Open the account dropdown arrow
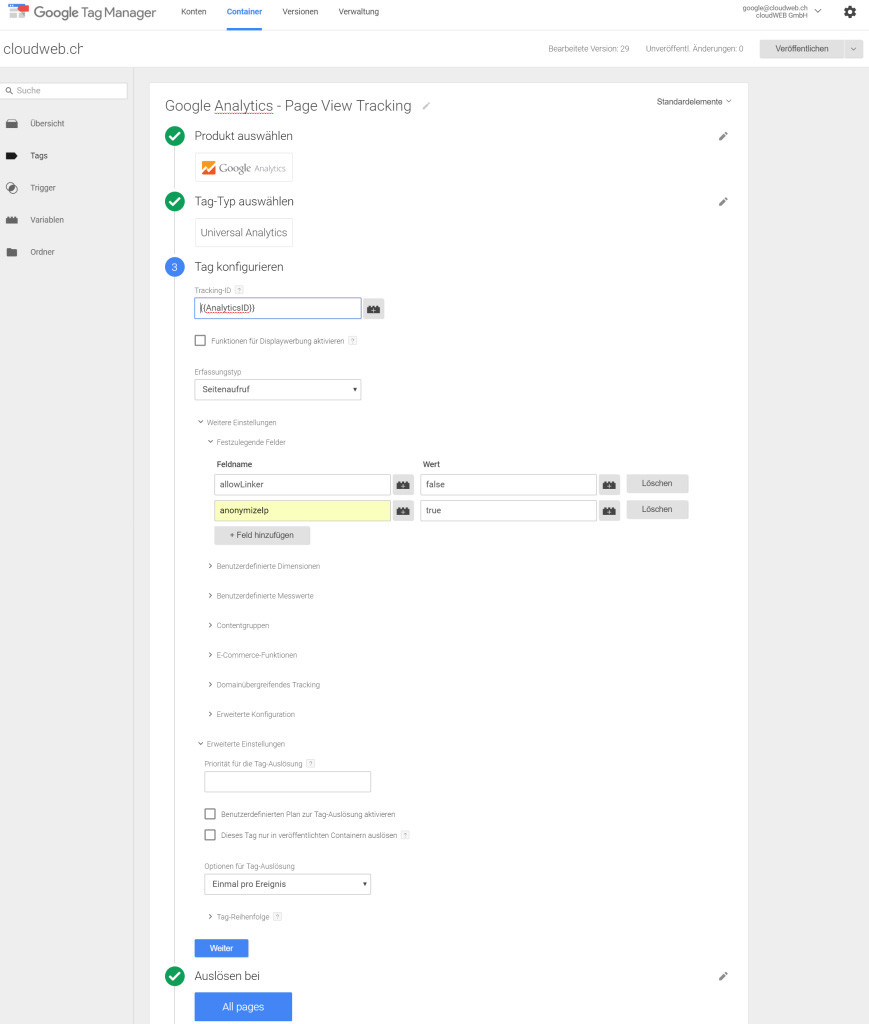This screenshot has height=1024, width=869. point(818,11)
